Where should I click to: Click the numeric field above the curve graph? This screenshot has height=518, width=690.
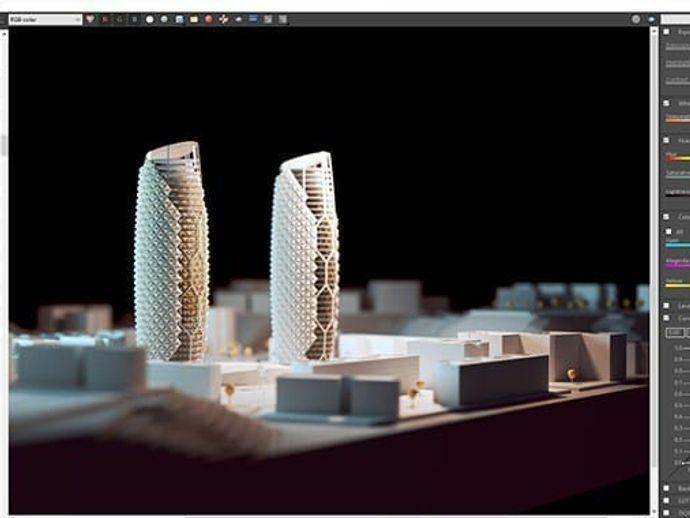pos(675,333)
